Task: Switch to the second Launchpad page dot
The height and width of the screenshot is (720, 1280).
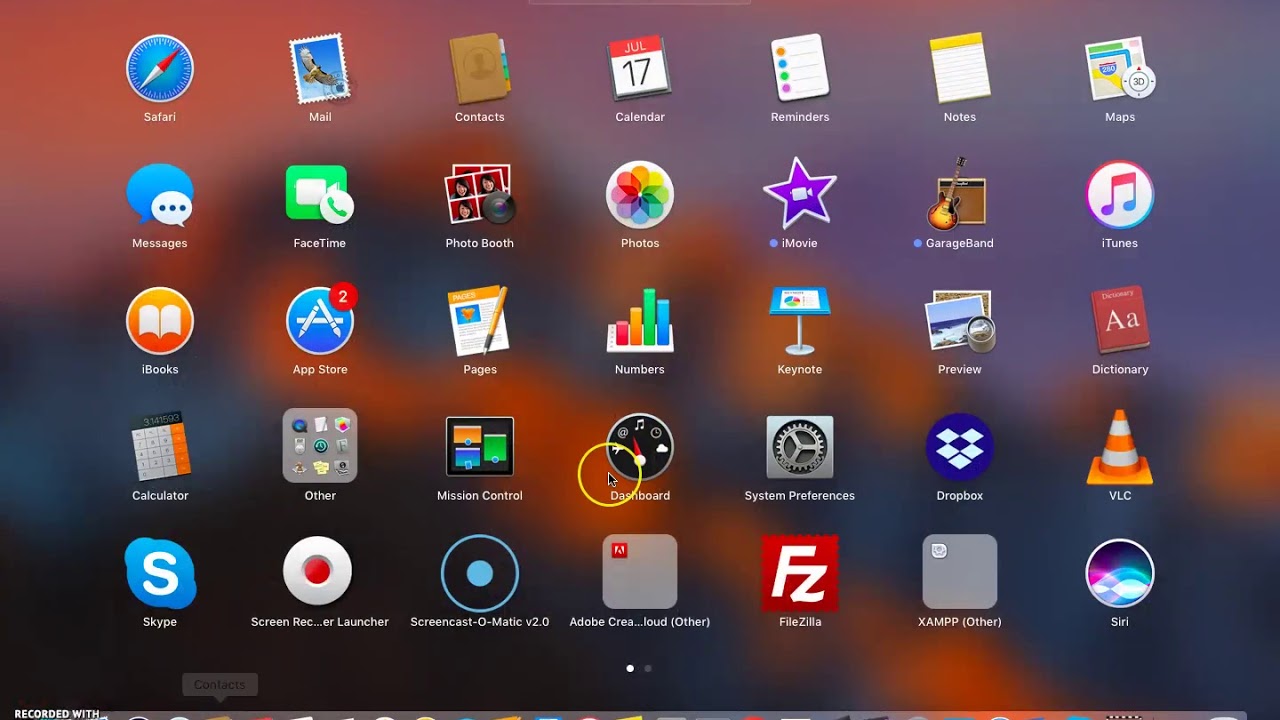Action: 648,668
